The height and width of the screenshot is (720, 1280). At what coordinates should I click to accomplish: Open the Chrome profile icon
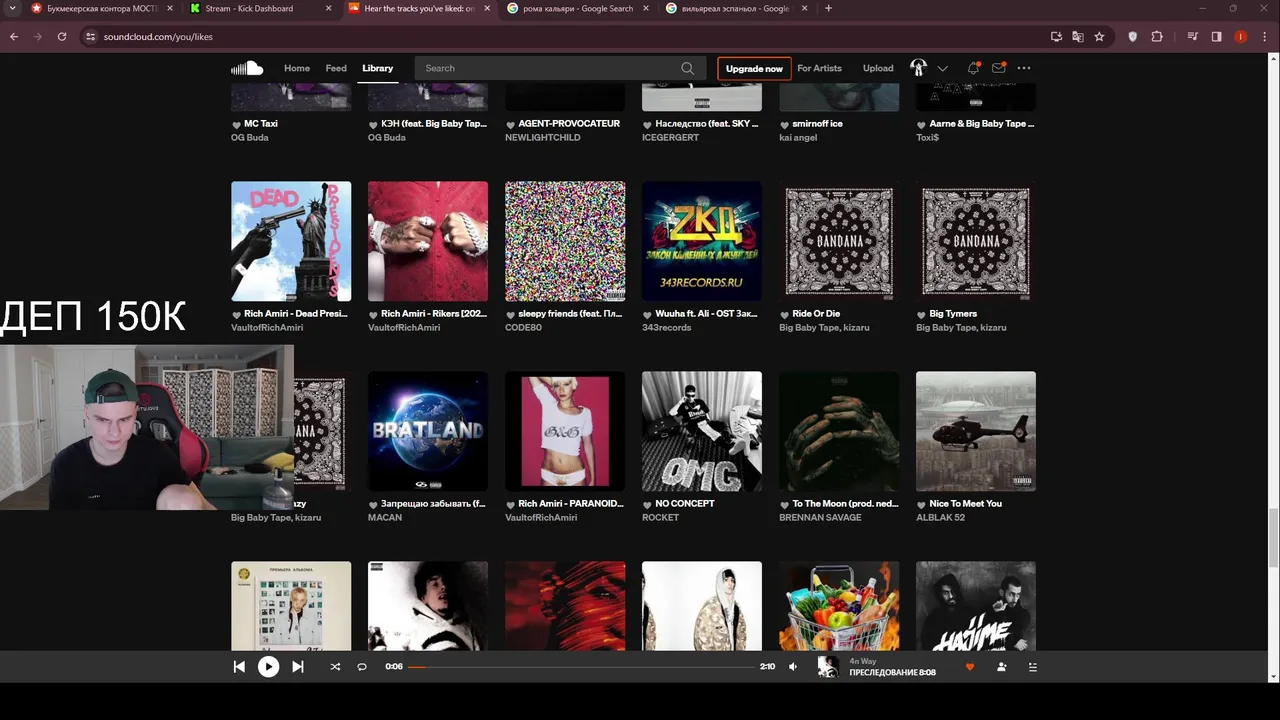1240,36
